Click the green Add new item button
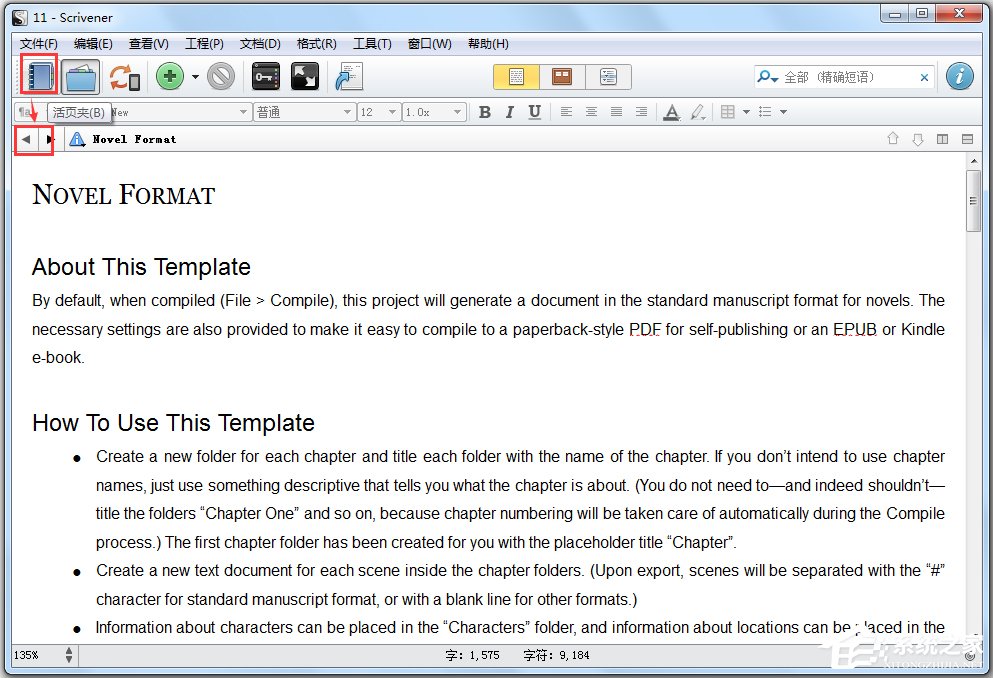The height and width of the screenshot is (678, 993). (x=170, y=77)
